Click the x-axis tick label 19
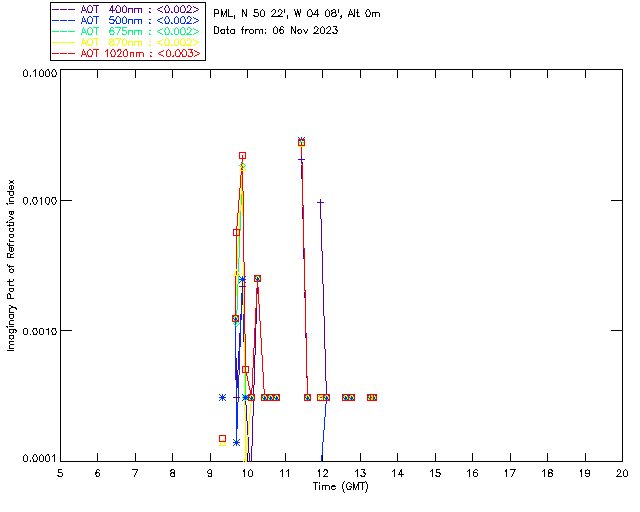 coord(585,473)
